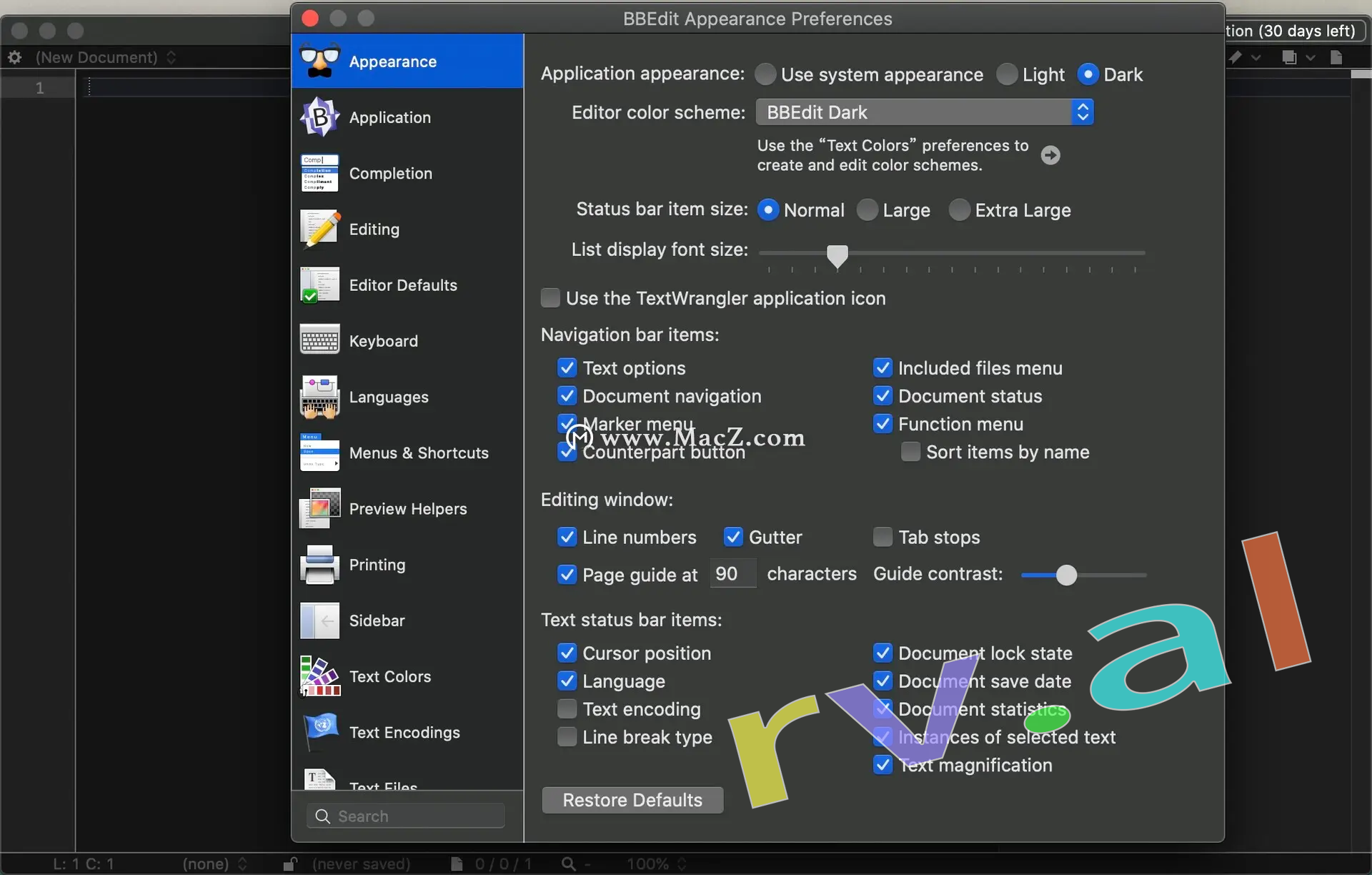Click the L: 1 C: 1 cursor position

pos(84,864)
